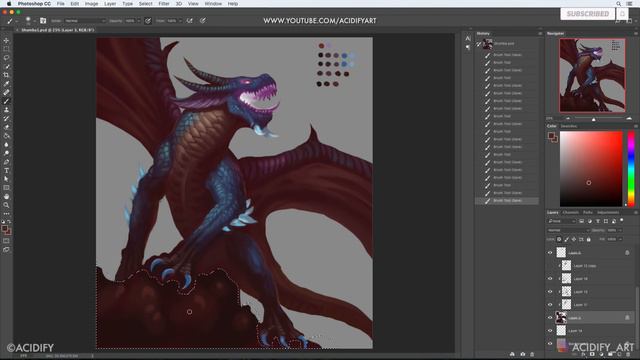
Task: Switch to the Swatches tab
Action: [569, 126]
